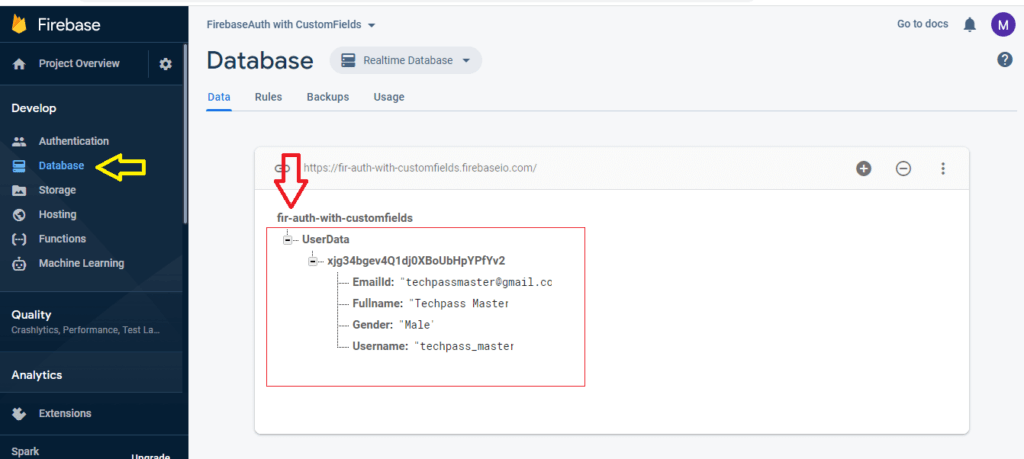Click the Spark plan label
The width and height of the screenshot is (1024, 459).
(x=25, y=452)
